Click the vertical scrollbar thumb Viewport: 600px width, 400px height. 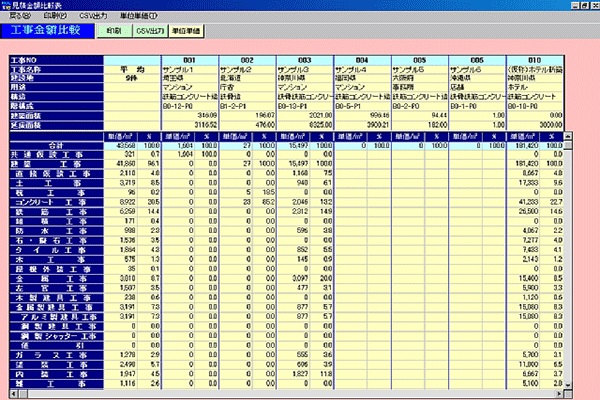pos(568,145)
